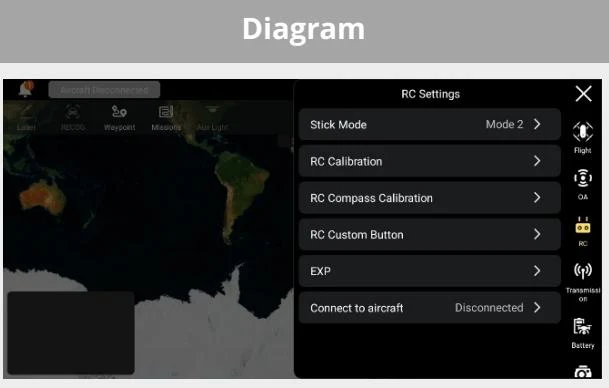Tap the Aircraft Disconnected status banner
The height and width of the screenshot is (388, 609).
click(x=104, y=90)
